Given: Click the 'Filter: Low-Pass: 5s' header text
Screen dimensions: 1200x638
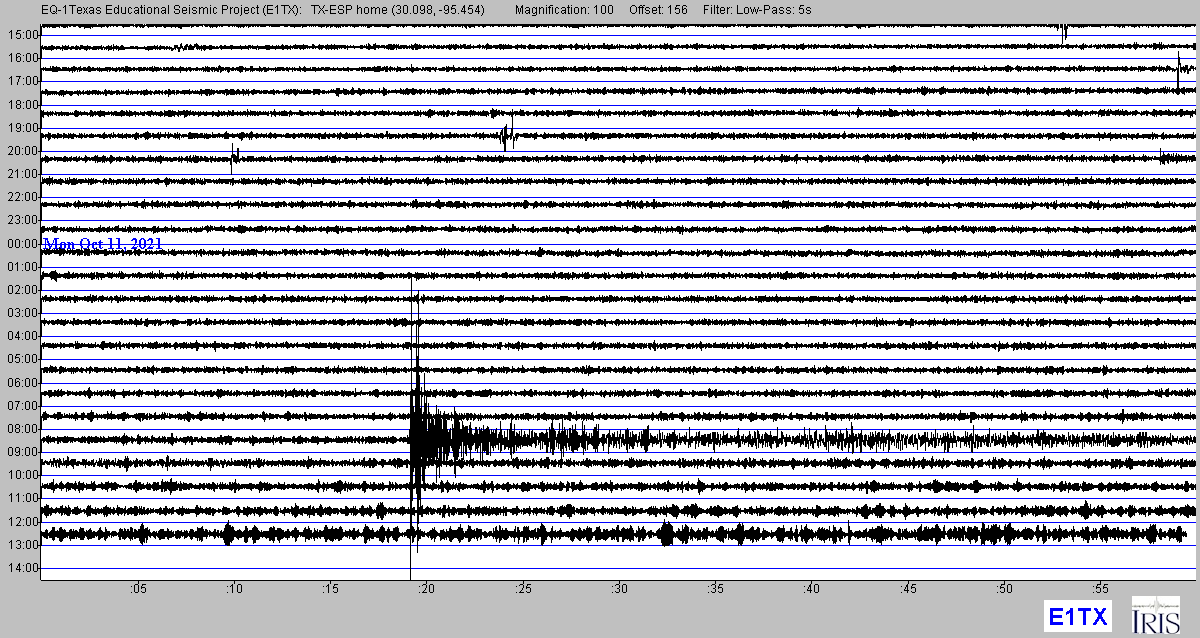Looking at the screenshot, I should point(758,8).
